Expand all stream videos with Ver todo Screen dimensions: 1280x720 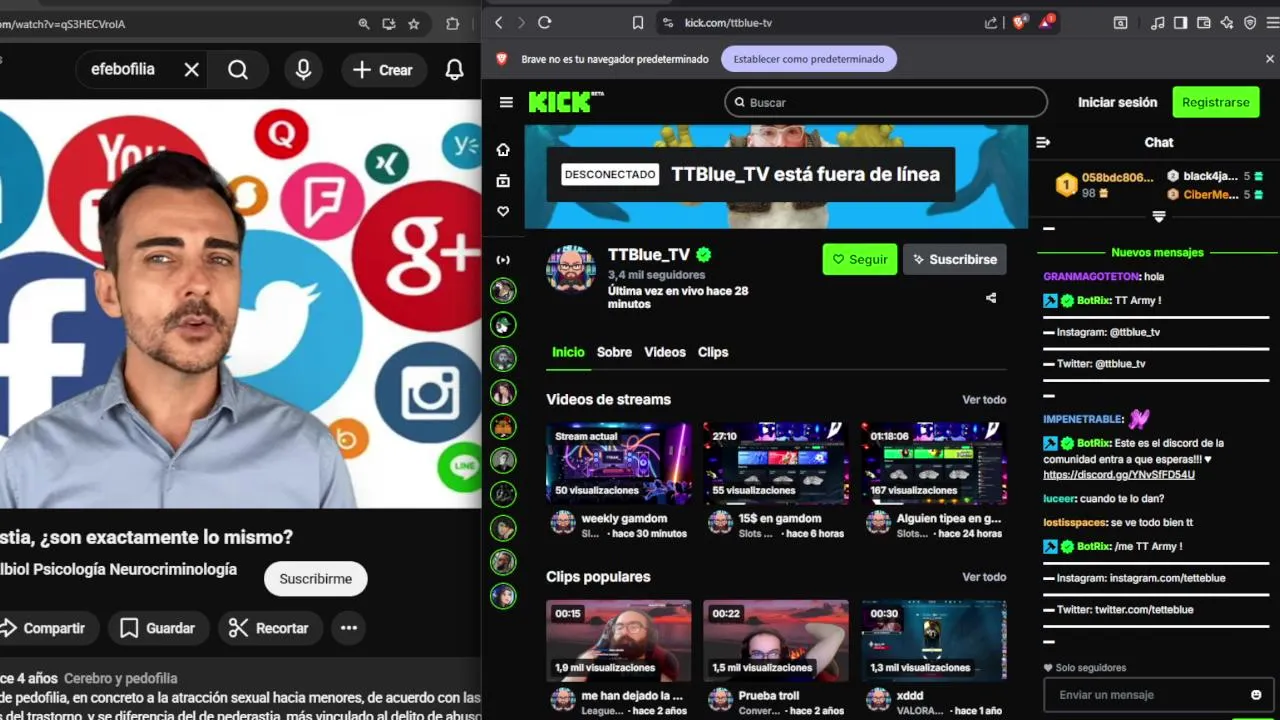coord(984,400)
